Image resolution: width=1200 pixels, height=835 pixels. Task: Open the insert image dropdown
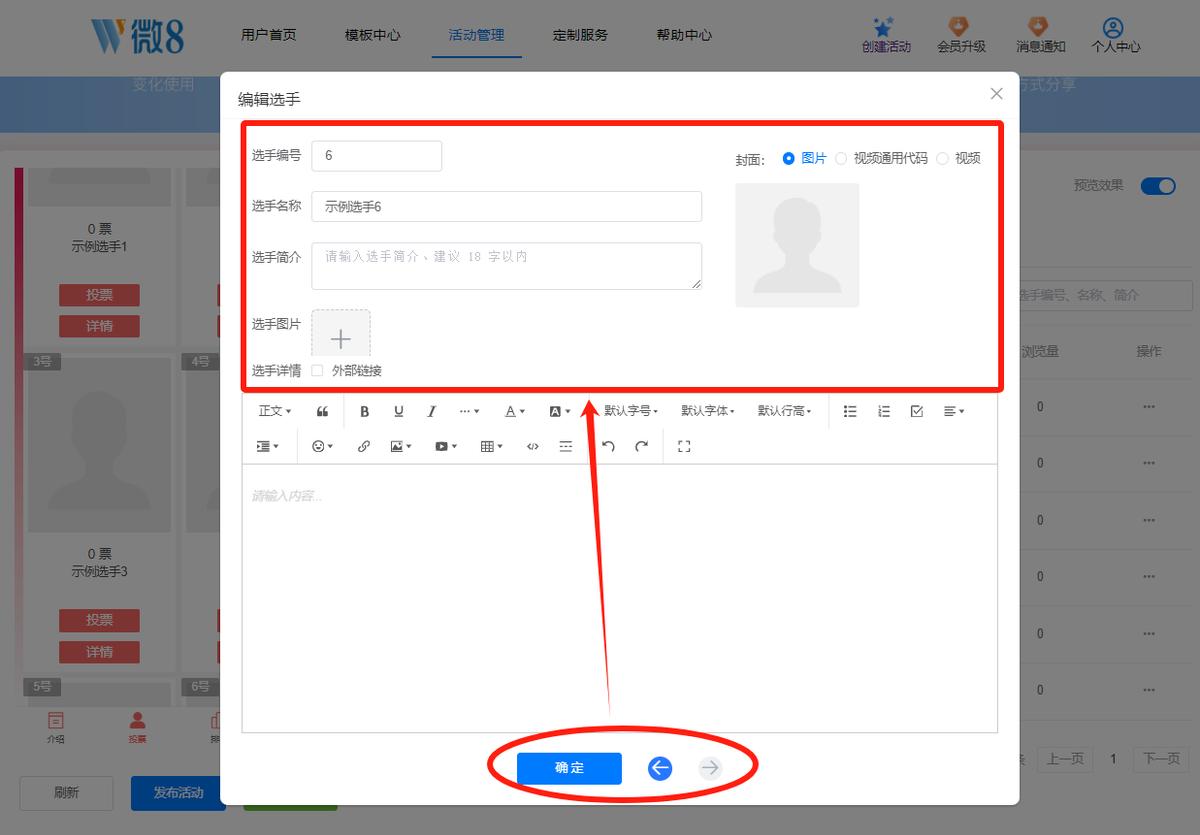tap(401, 447)
